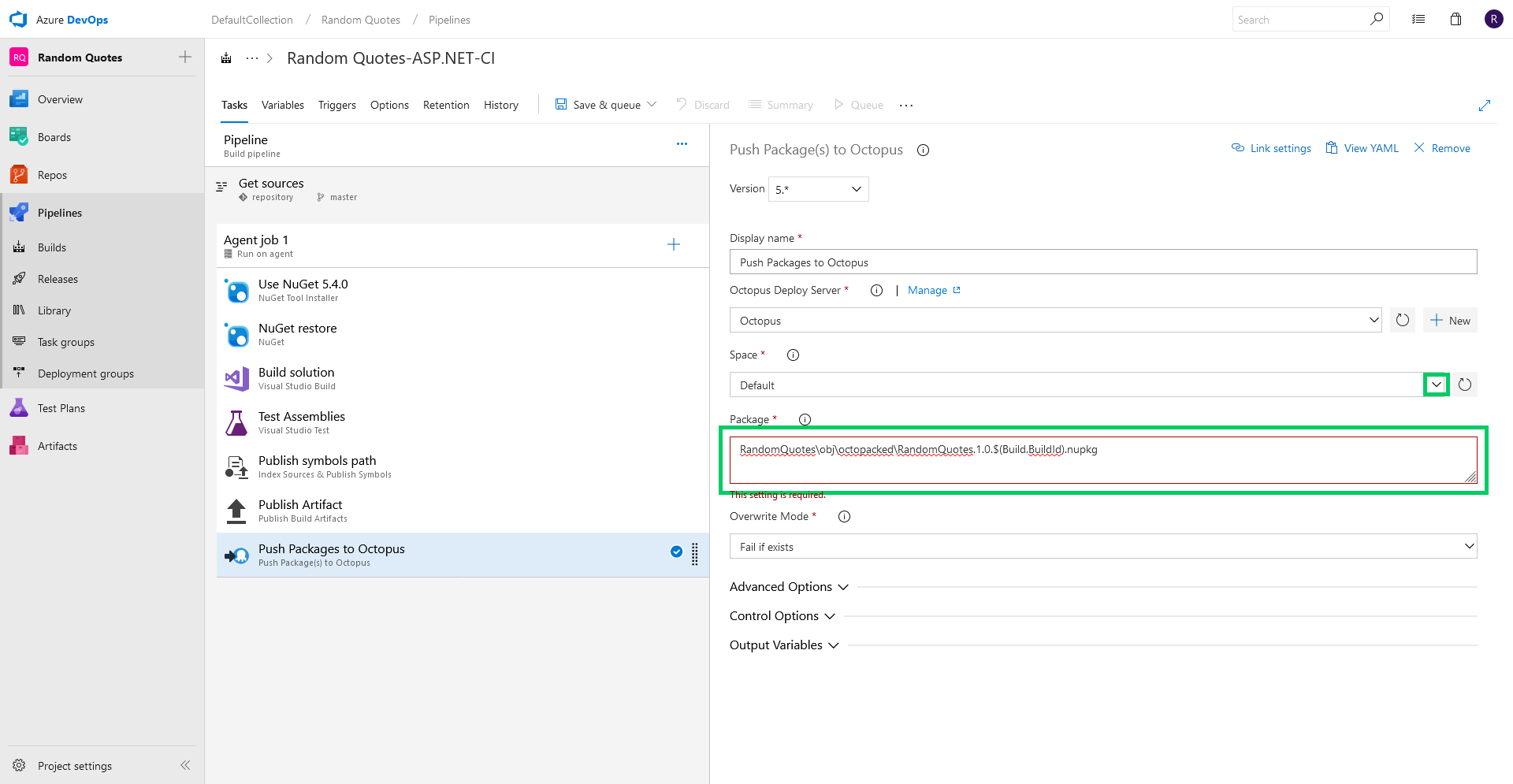Open toolbar more actions ellipsis after Queue
This screenshot has width=1513, height=784.
tap(906, 105)
